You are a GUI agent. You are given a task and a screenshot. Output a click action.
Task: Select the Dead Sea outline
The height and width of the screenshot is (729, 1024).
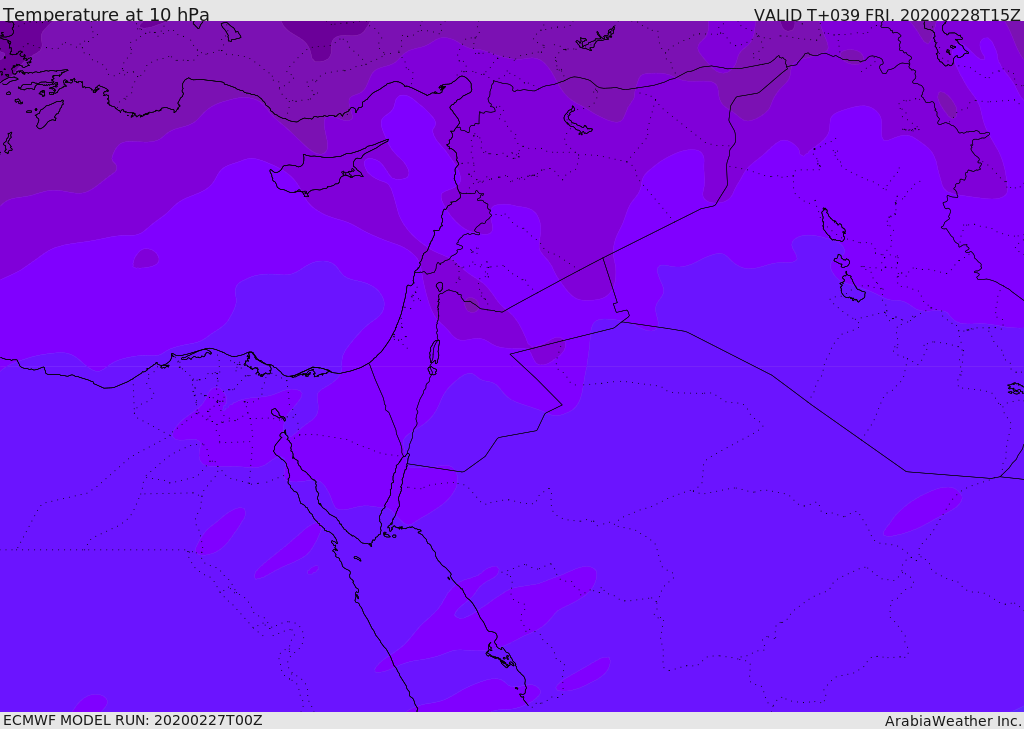click(434, 353)
